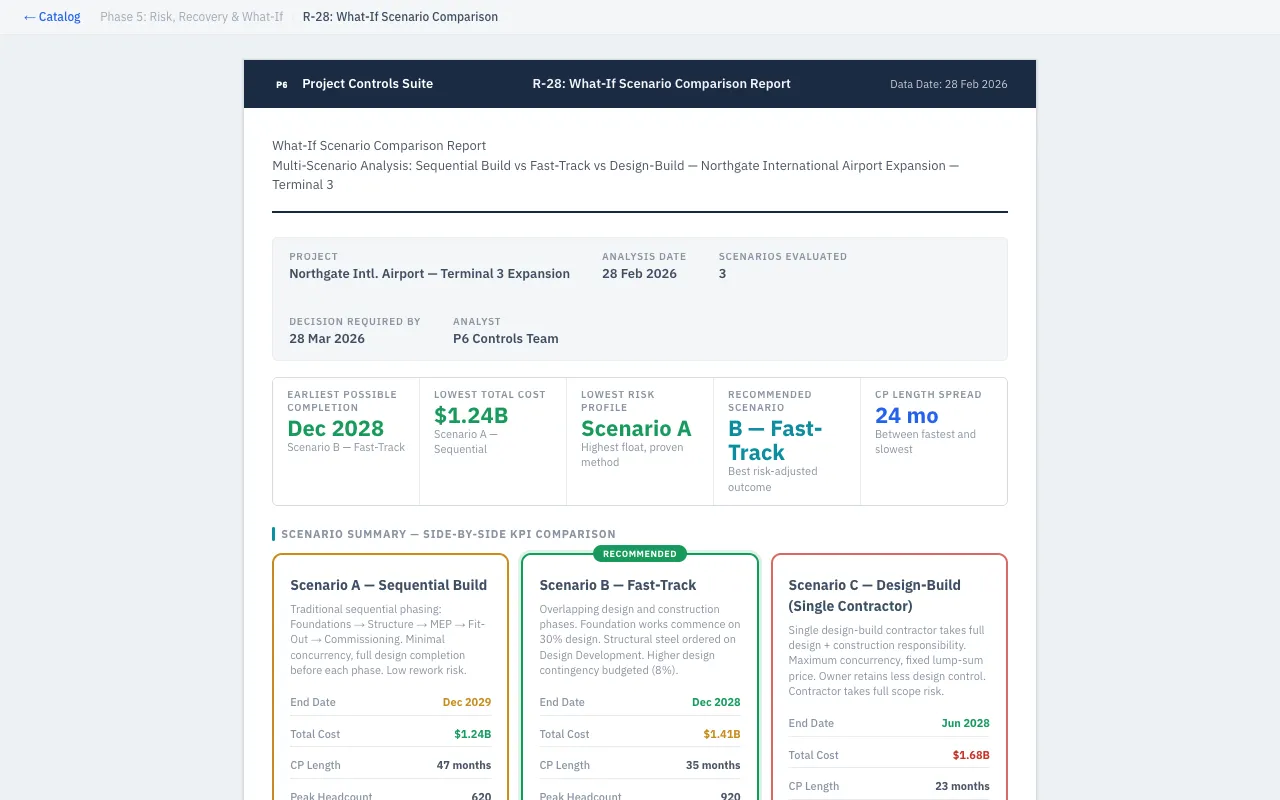1280x800 pixels.
Task: Select the Scenario B Fast-Track card heading
Action: coord(618,585)
